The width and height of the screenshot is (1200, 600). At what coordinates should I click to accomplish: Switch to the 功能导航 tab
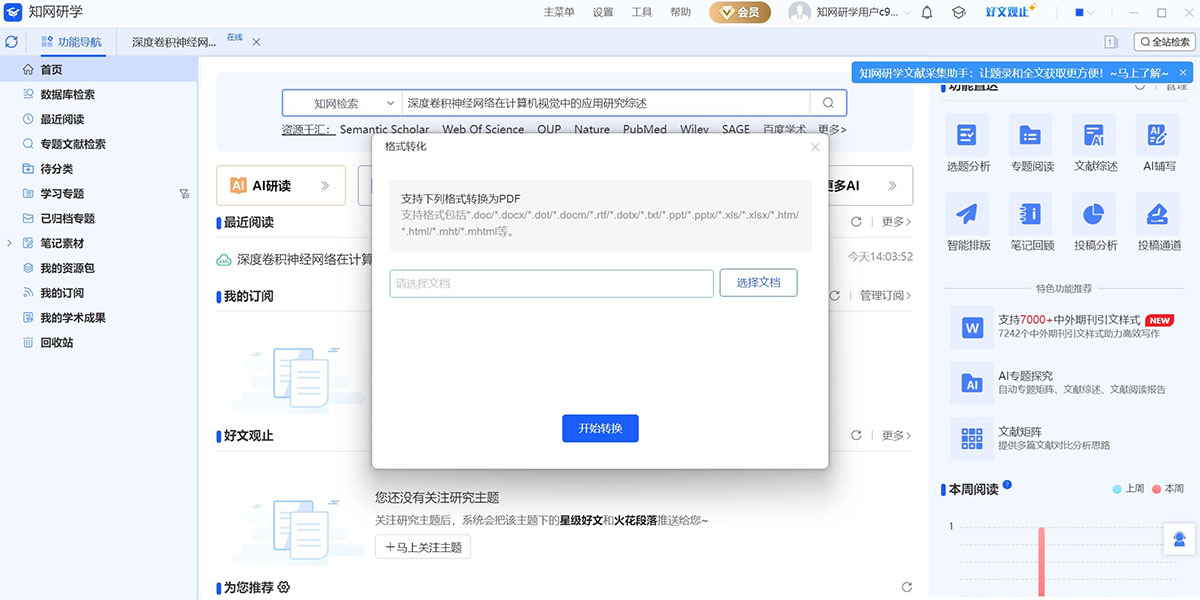coord(71,42)
